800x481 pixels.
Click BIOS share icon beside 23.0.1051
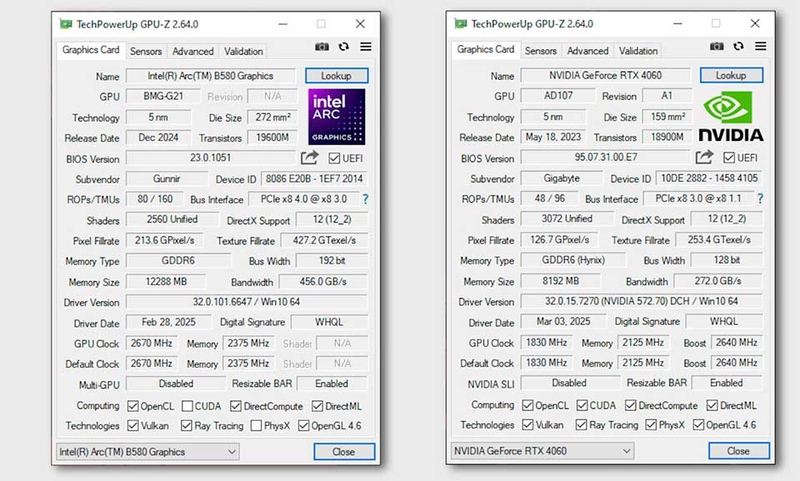tap(309, 158)
